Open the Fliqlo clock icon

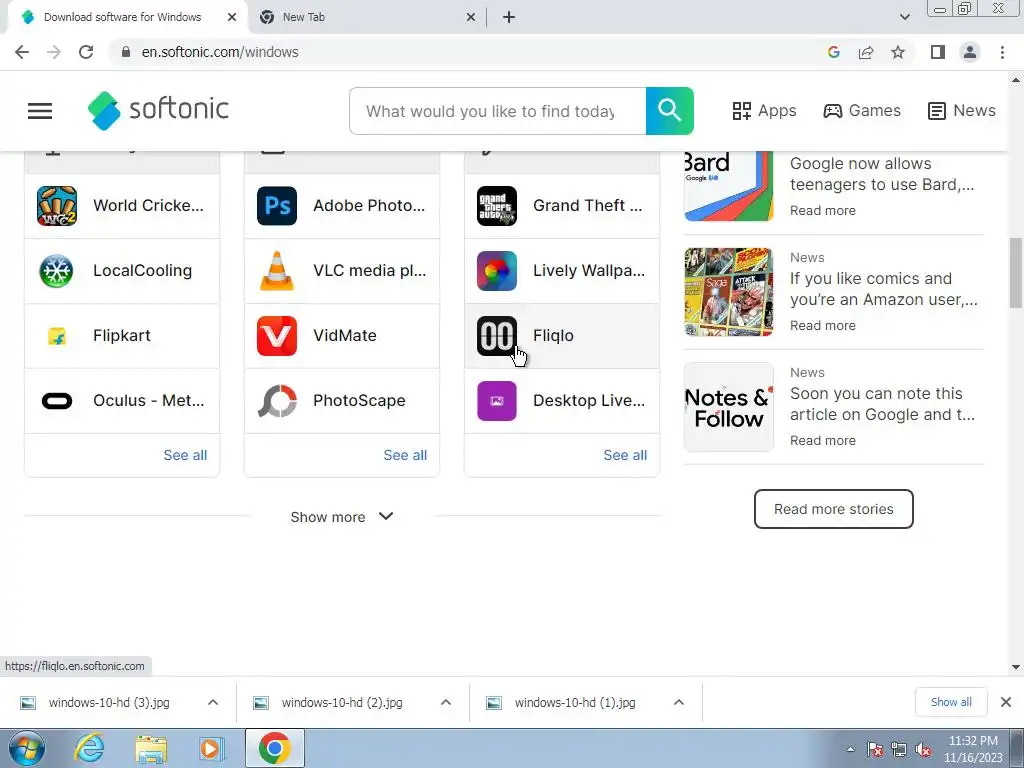point(497,336)
